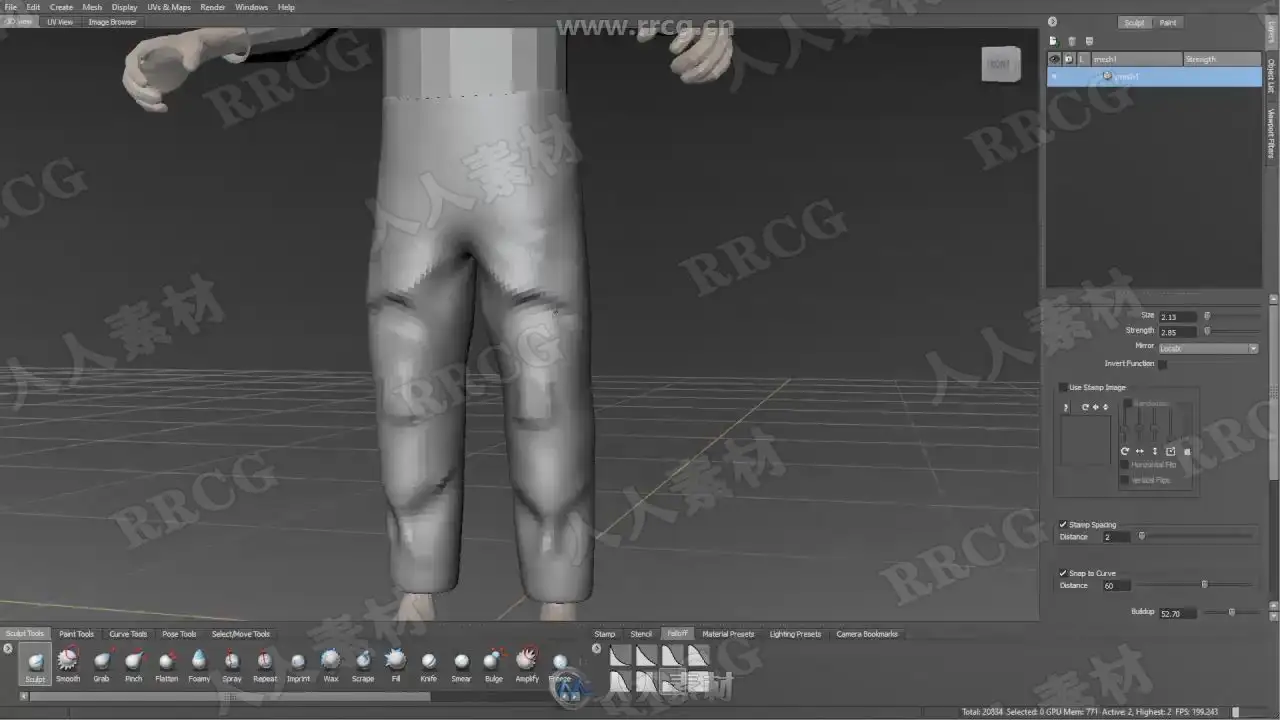Choose the third falloff preset in top row
This screenshot has width=1280, height=720.
tap(672, 656)
